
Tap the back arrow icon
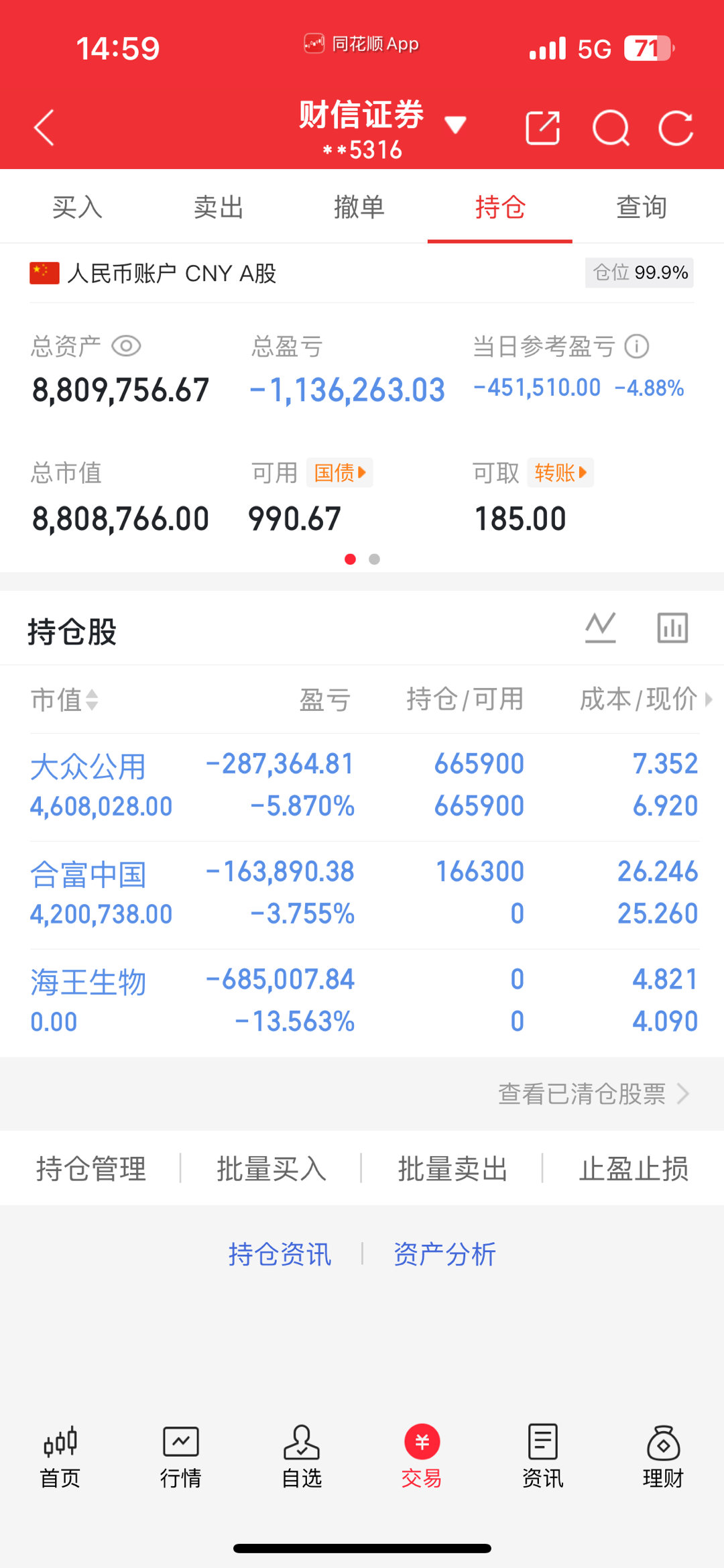click(44, 127)
